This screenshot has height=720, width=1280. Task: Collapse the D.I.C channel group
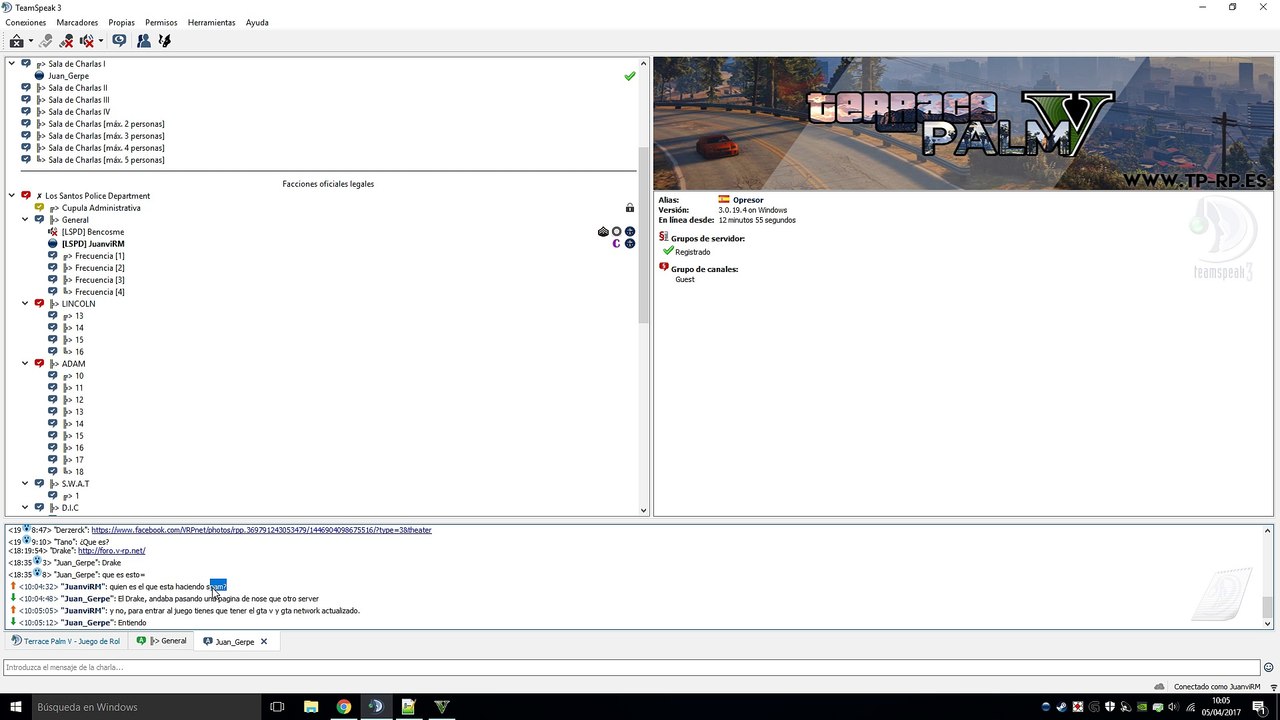(25, 508)
